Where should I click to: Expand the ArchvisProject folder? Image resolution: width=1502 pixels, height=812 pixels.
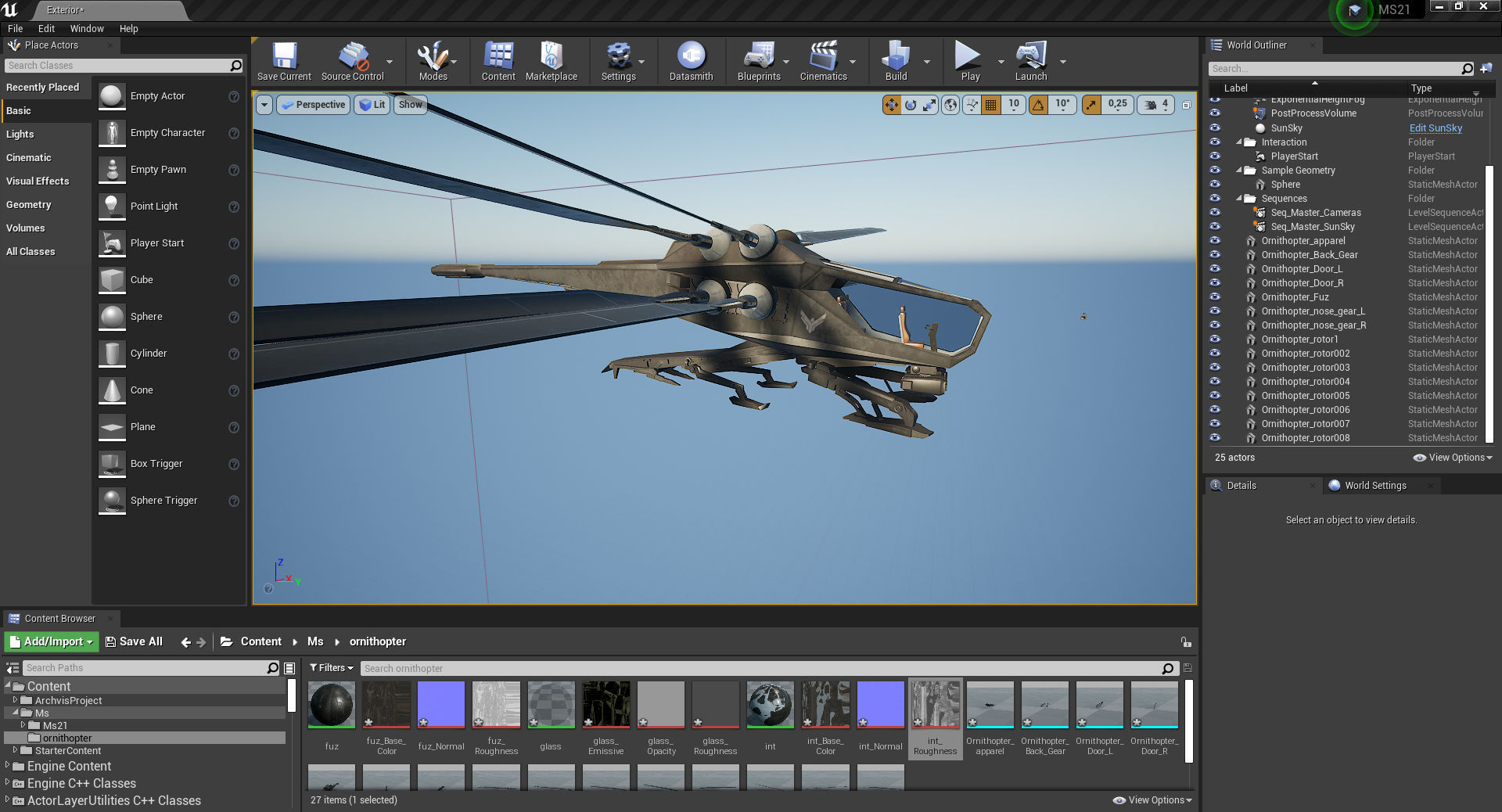coord(15,700)
